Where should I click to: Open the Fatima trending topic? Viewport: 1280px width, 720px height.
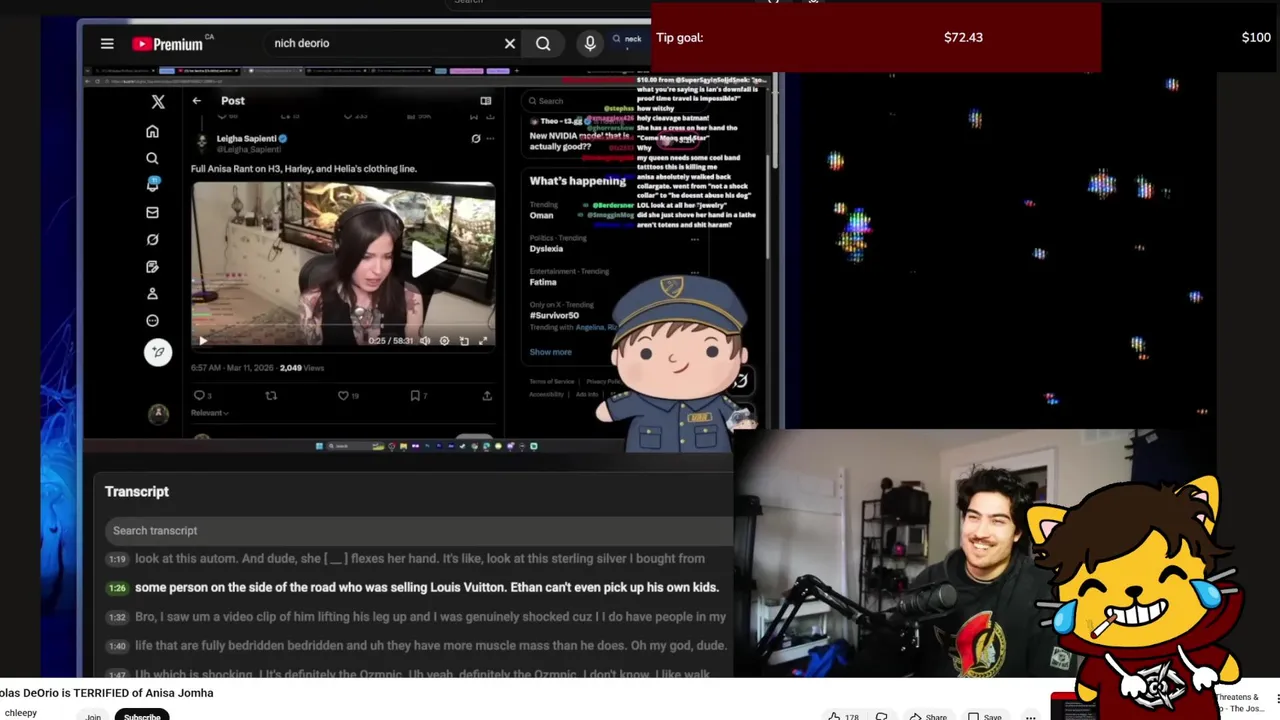point(543,282)
